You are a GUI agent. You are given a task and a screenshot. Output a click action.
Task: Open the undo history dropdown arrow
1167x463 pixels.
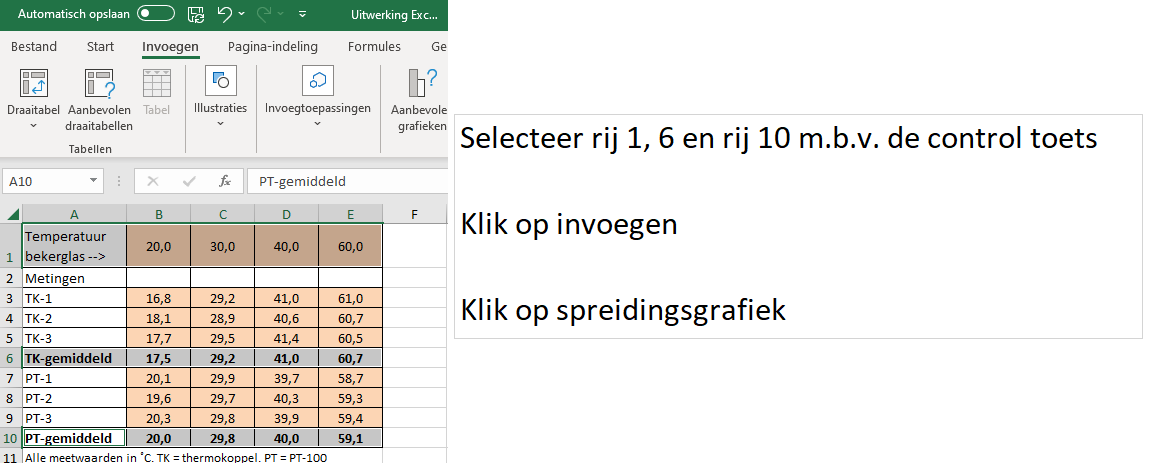pyautogui.click(x=243, y=16)
